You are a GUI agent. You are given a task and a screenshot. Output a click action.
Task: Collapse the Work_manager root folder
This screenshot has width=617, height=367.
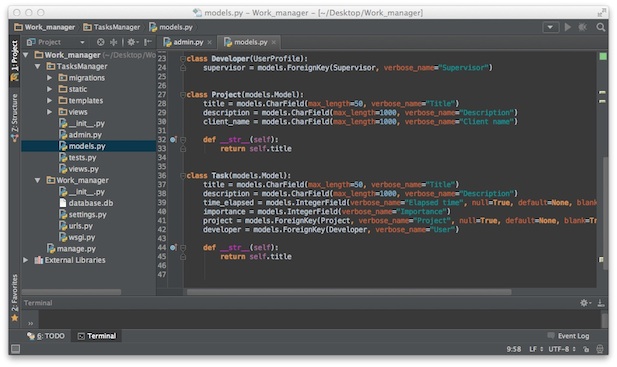[x=26, y=55]
